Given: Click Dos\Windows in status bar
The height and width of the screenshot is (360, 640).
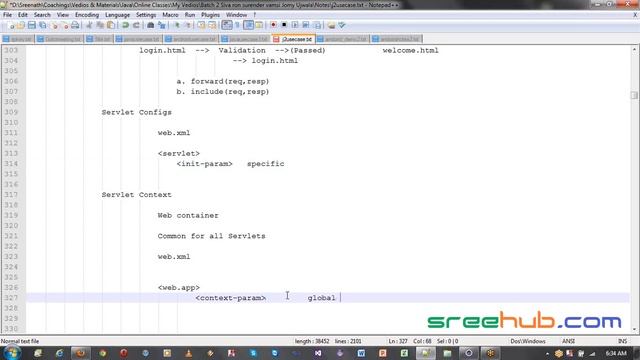Looking at the screenshot, I should point(527,341).
